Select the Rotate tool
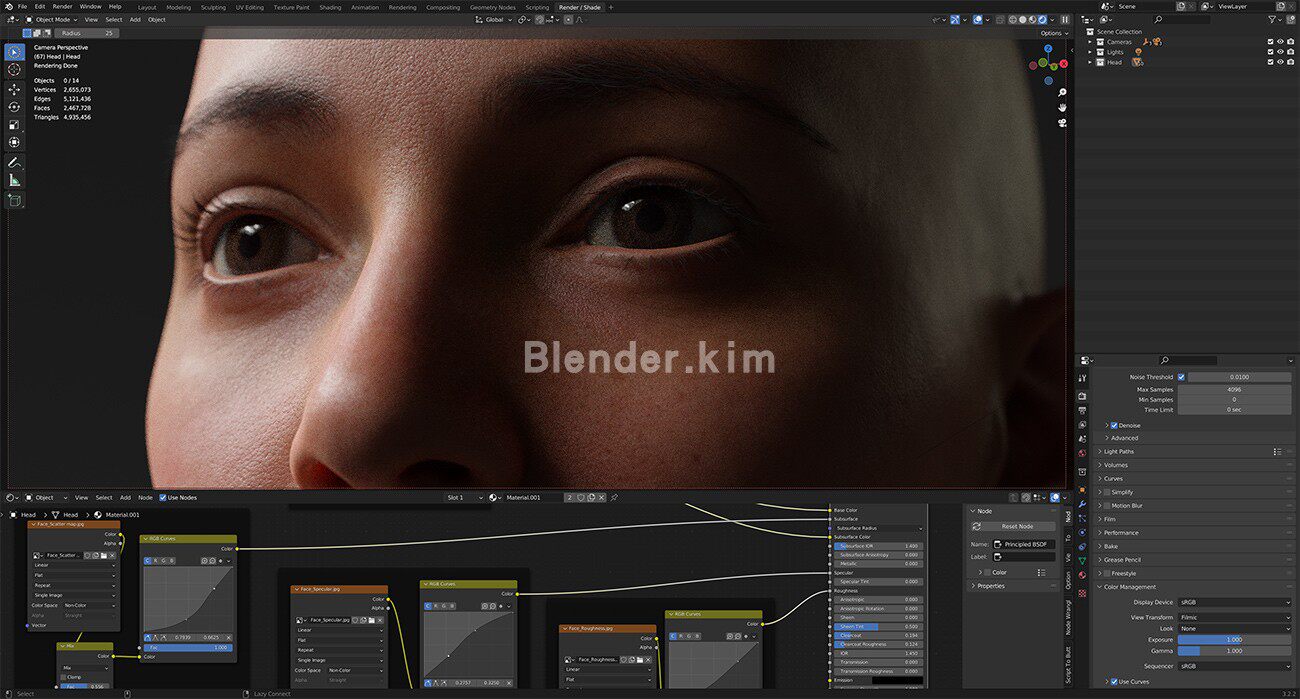Image resolution: width=1300 pixels, height=699 pixels. (x=14, y=107)
